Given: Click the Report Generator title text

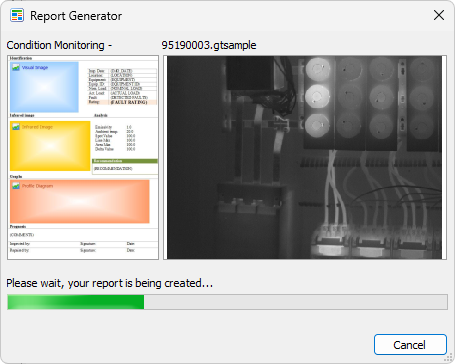Looking at the screenshot, I should (76, 16).
